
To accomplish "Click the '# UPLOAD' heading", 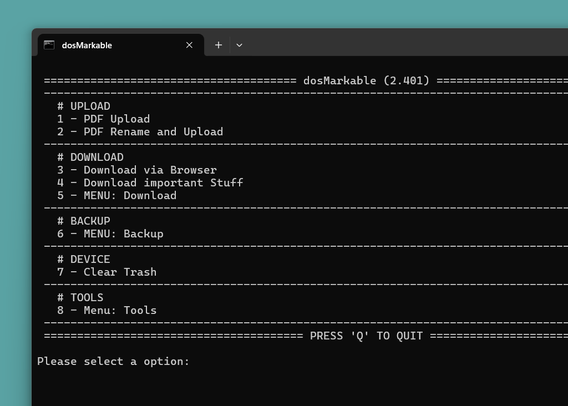I will [84, 106].
